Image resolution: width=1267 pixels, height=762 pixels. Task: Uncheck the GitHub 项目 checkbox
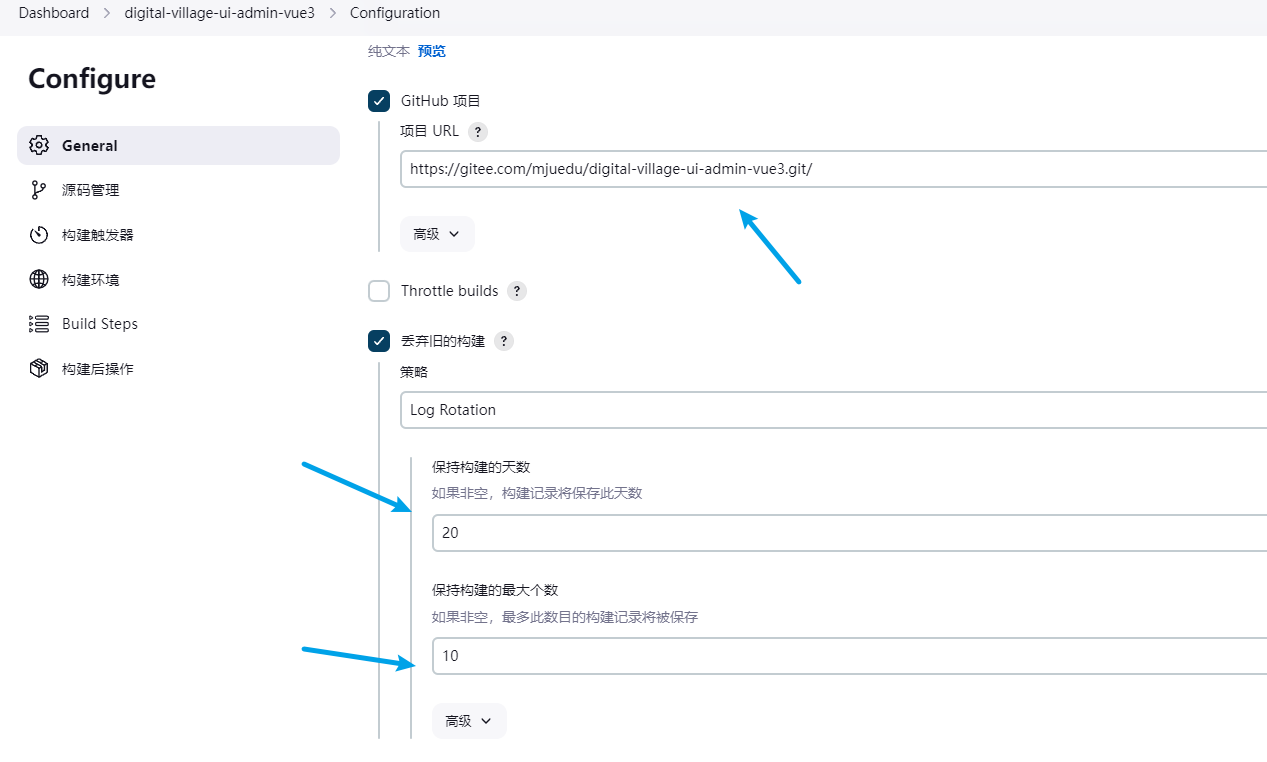coord(379,101)
